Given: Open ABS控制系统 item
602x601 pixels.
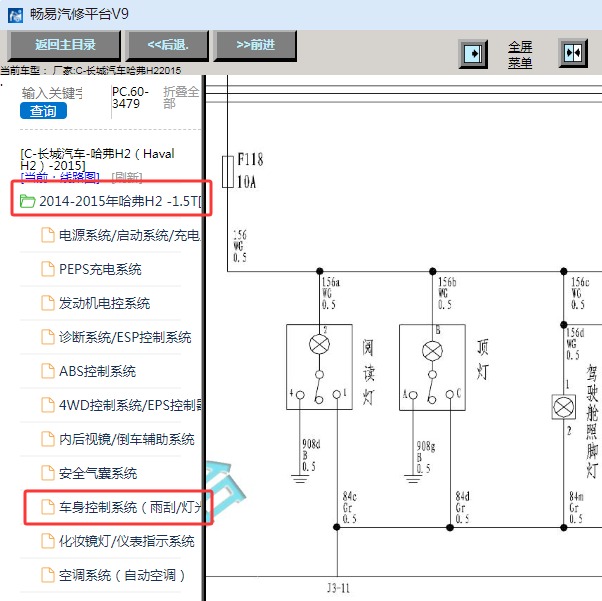Looking at the screenshot, I should click(98, 371).
